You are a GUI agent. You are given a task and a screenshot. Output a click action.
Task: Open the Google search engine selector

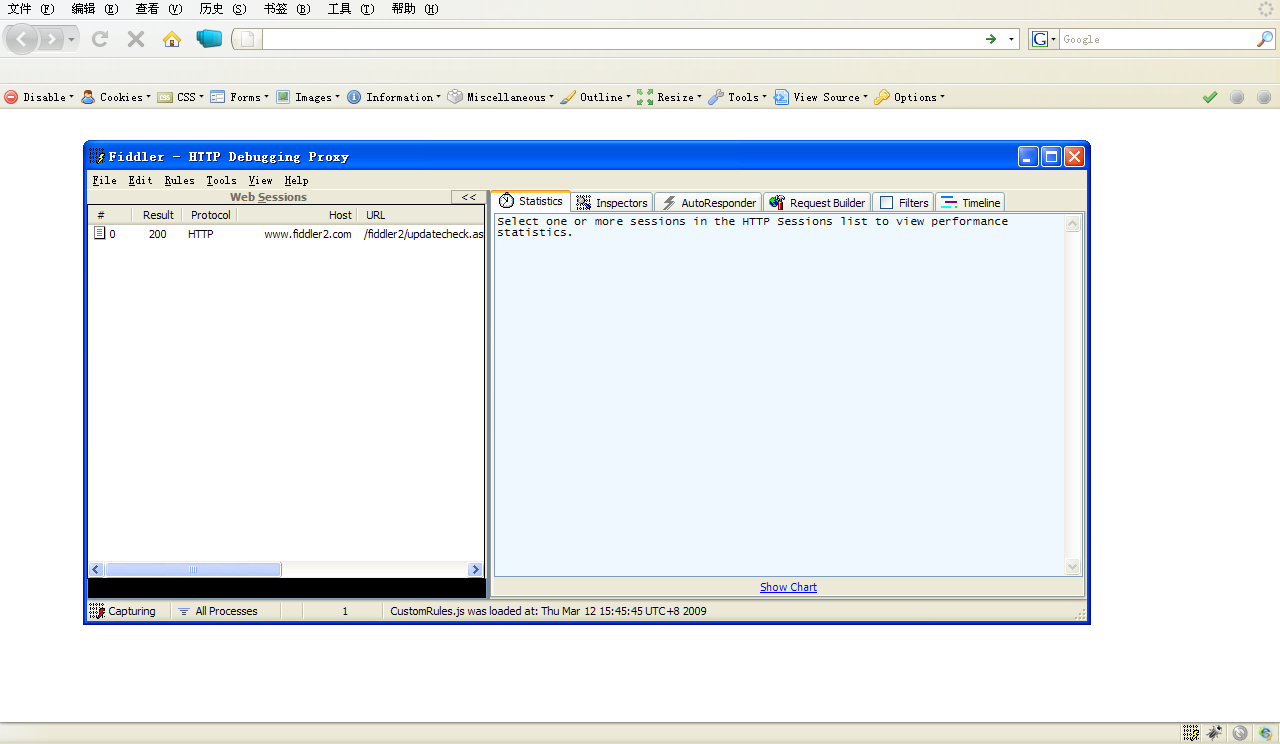pos(1044,39)
